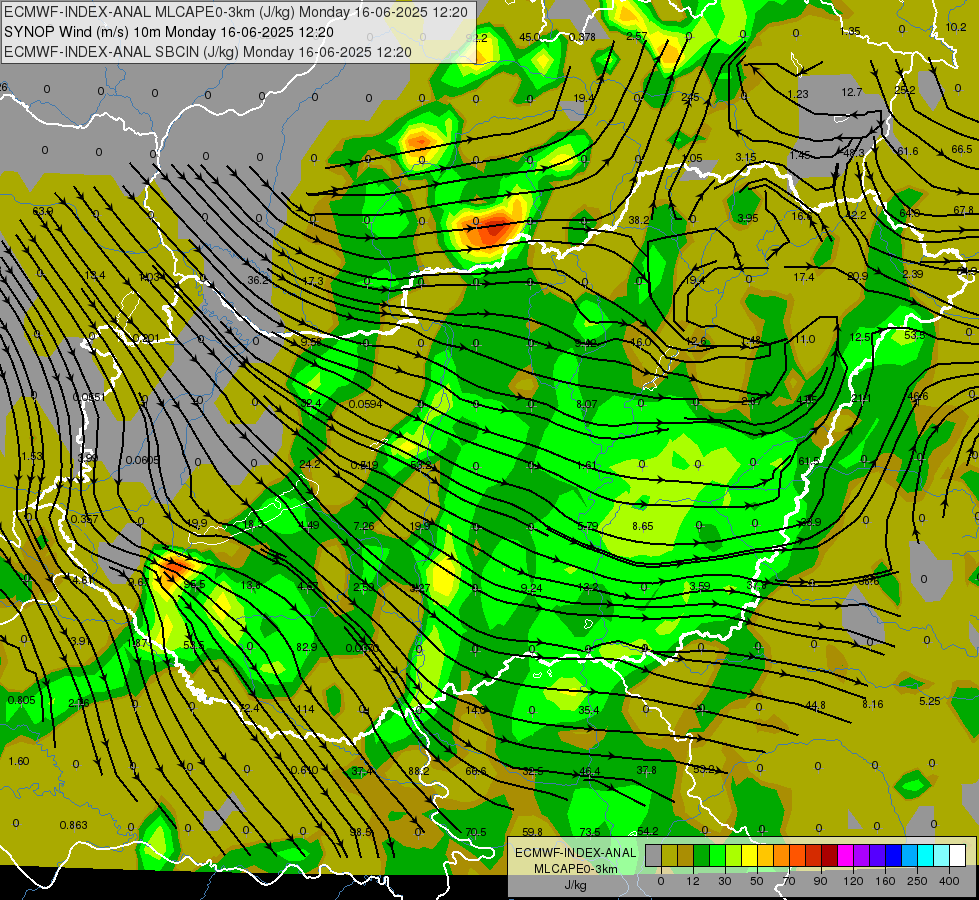Select the grid value 8.16
Screen dimensions: 979x900
point(873,704)
